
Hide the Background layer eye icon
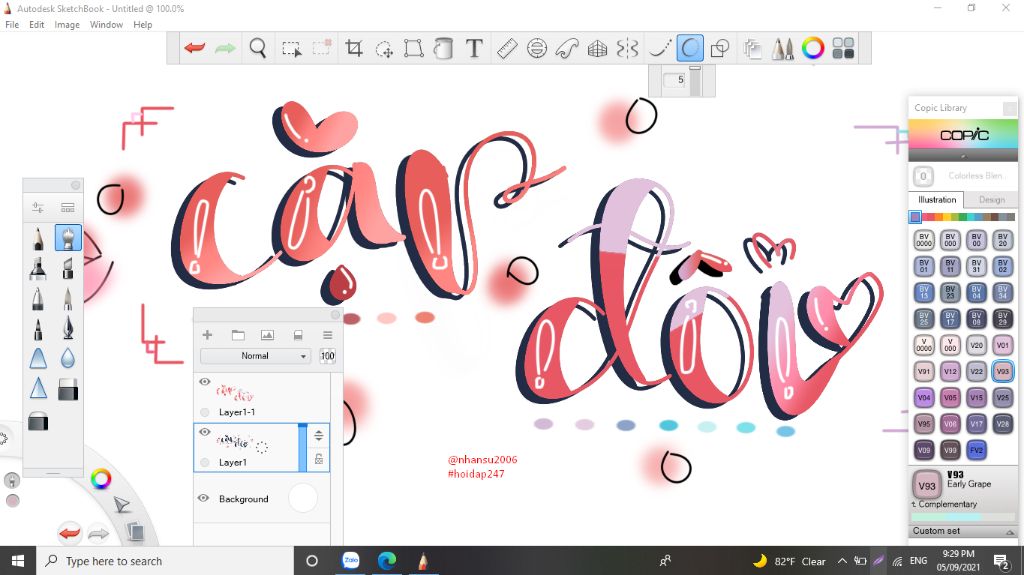click(203, 498)
